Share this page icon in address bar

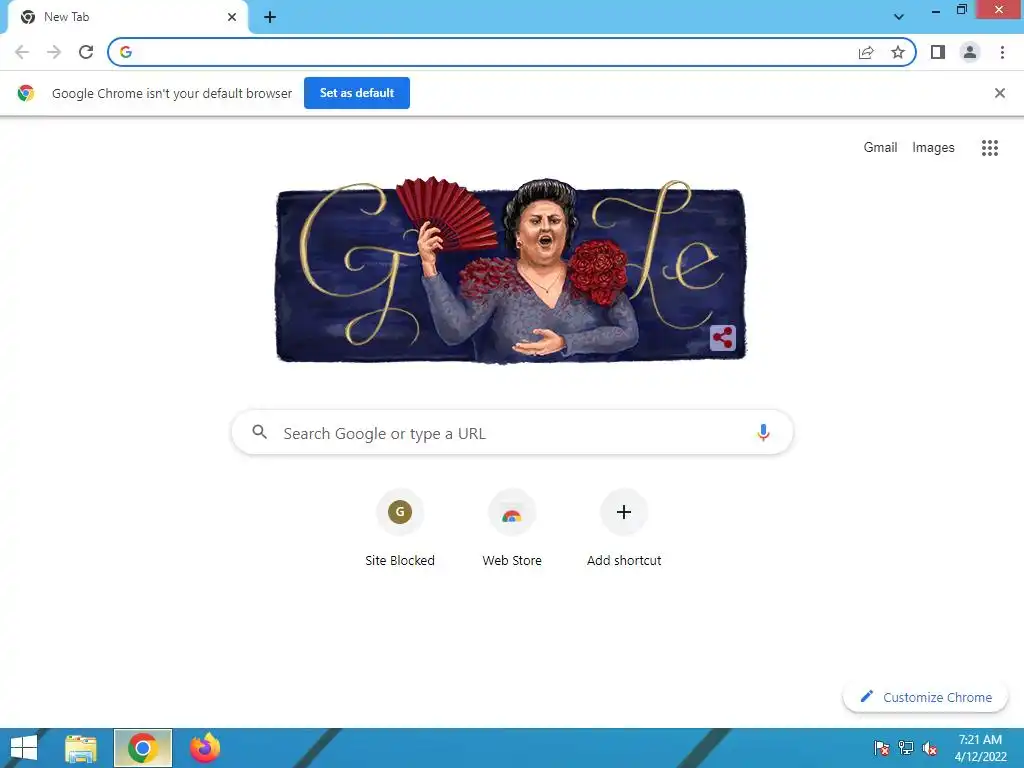coord(866,52)
